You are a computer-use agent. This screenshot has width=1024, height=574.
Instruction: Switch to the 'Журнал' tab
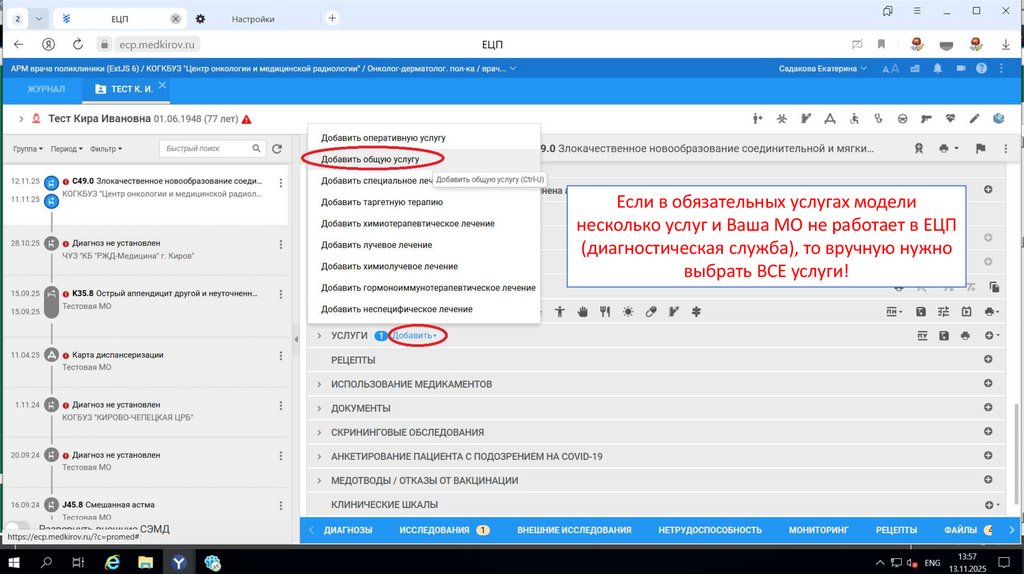45,89
